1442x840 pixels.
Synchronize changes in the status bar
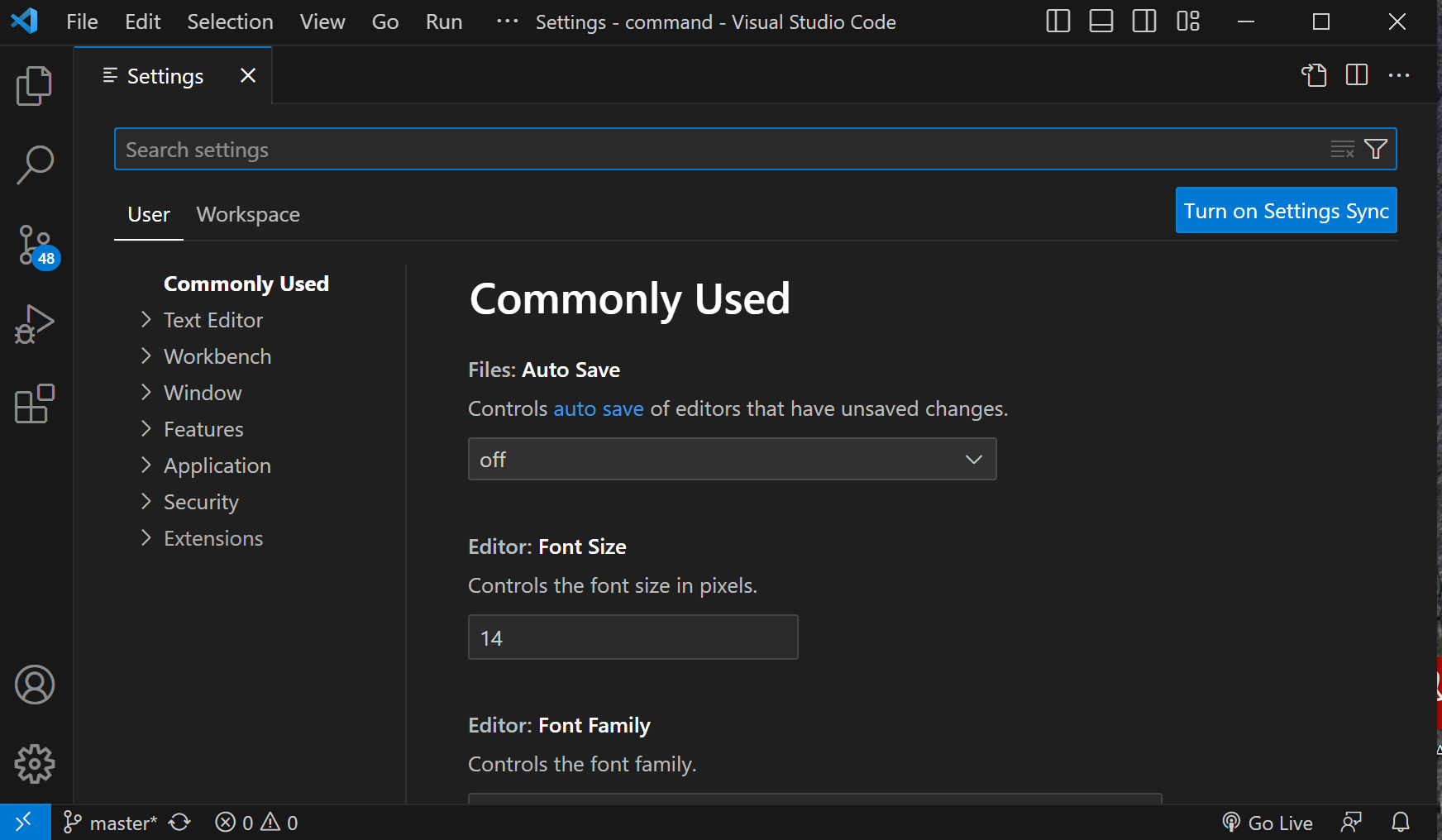pos(179,823)
